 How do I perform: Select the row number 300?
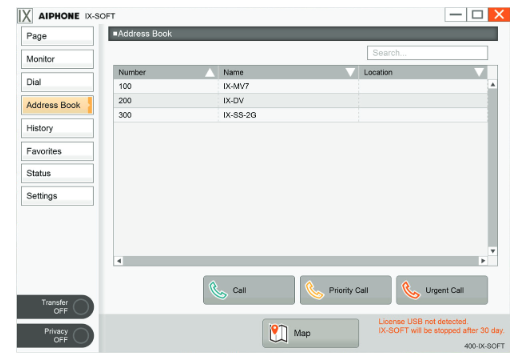coord(125,115)
